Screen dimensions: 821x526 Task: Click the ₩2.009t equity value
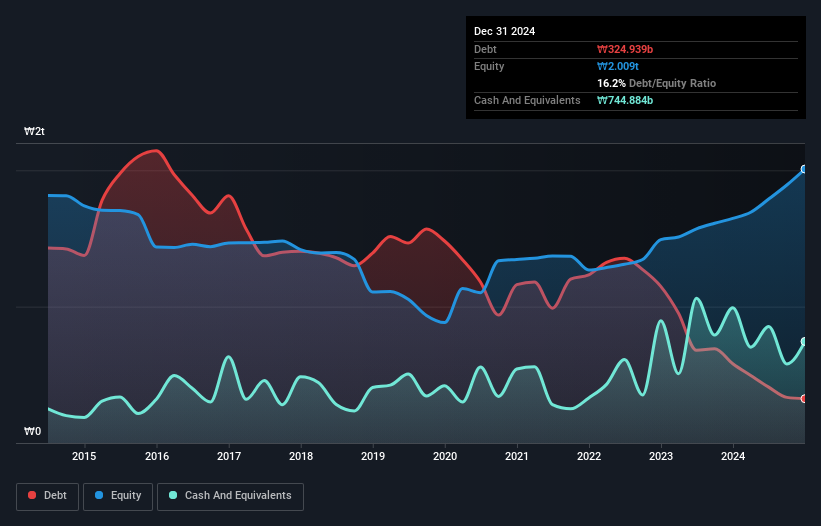pyautogui.click(x=618, y=66)
